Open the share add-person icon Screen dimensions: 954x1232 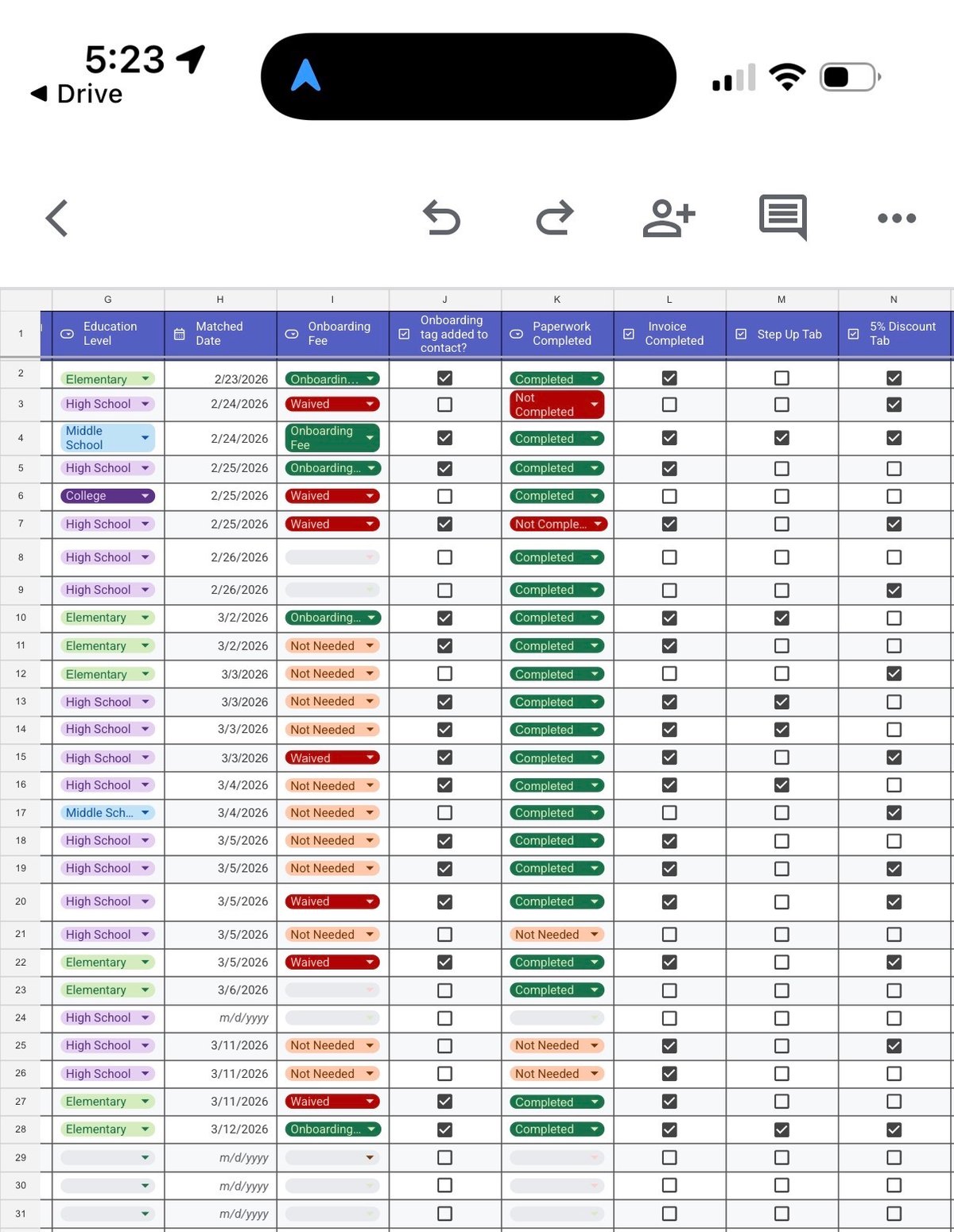[x=668, y=218]
